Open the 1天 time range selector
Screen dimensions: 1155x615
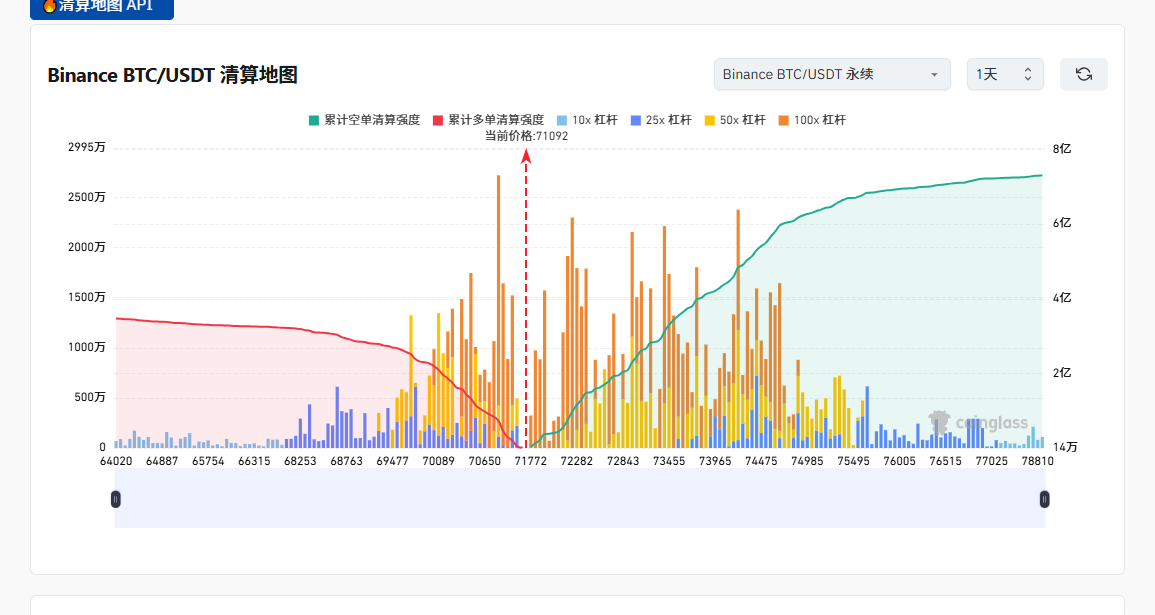click(1005, 74)
